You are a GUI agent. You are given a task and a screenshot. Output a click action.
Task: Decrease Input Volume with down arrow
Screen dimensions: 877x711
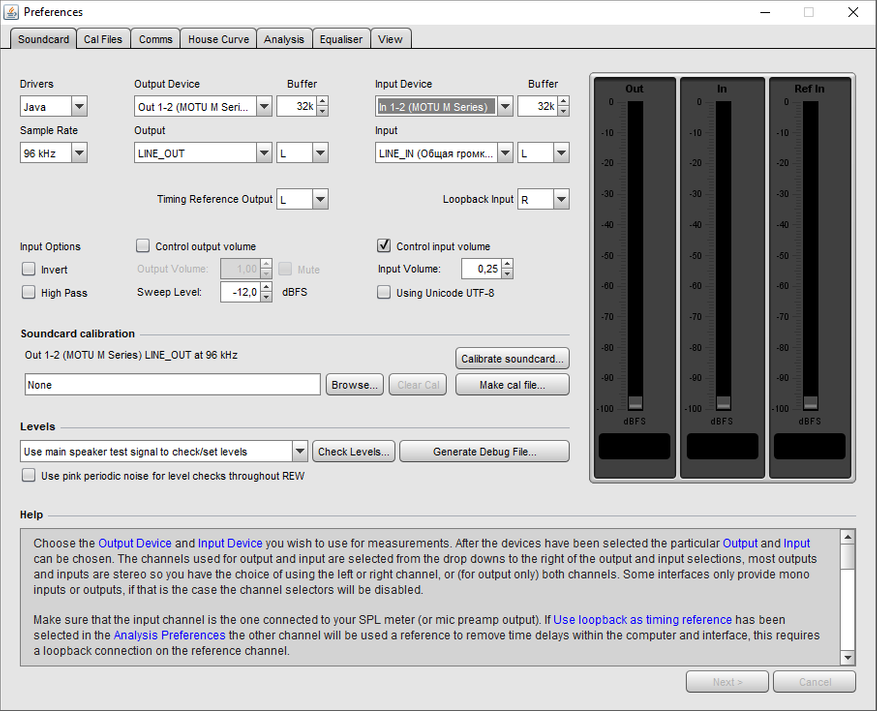pyautogui.click(x=507, y=274)
